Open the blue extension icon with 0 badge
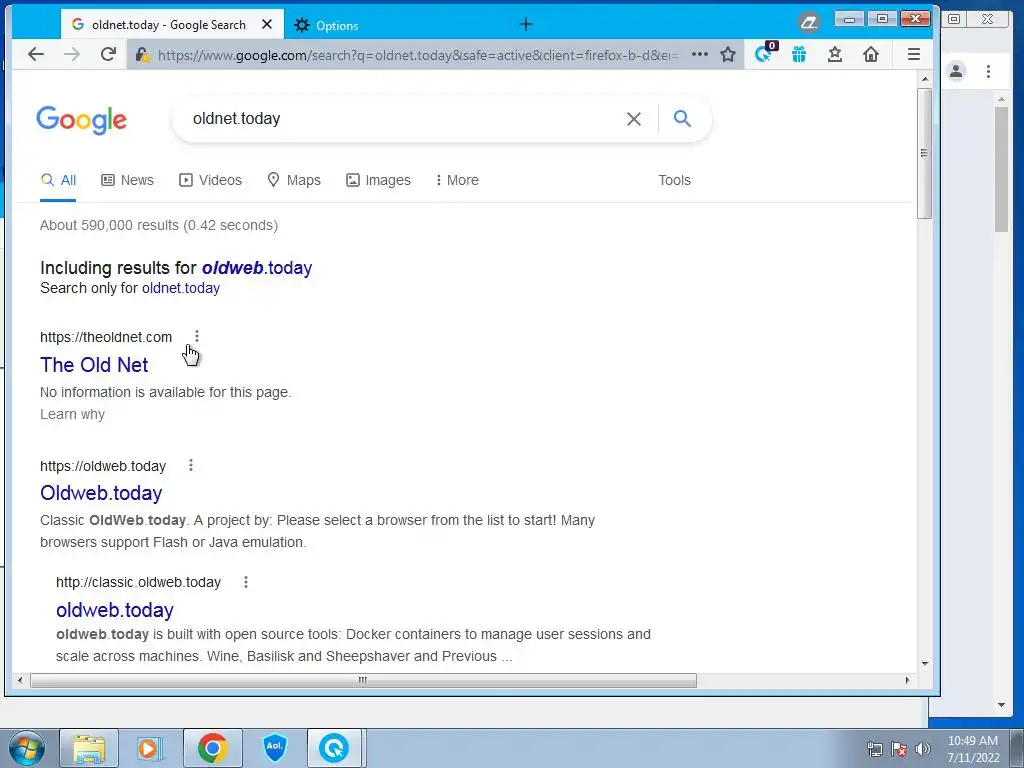 pyautogui.click(x=764, y=53)
